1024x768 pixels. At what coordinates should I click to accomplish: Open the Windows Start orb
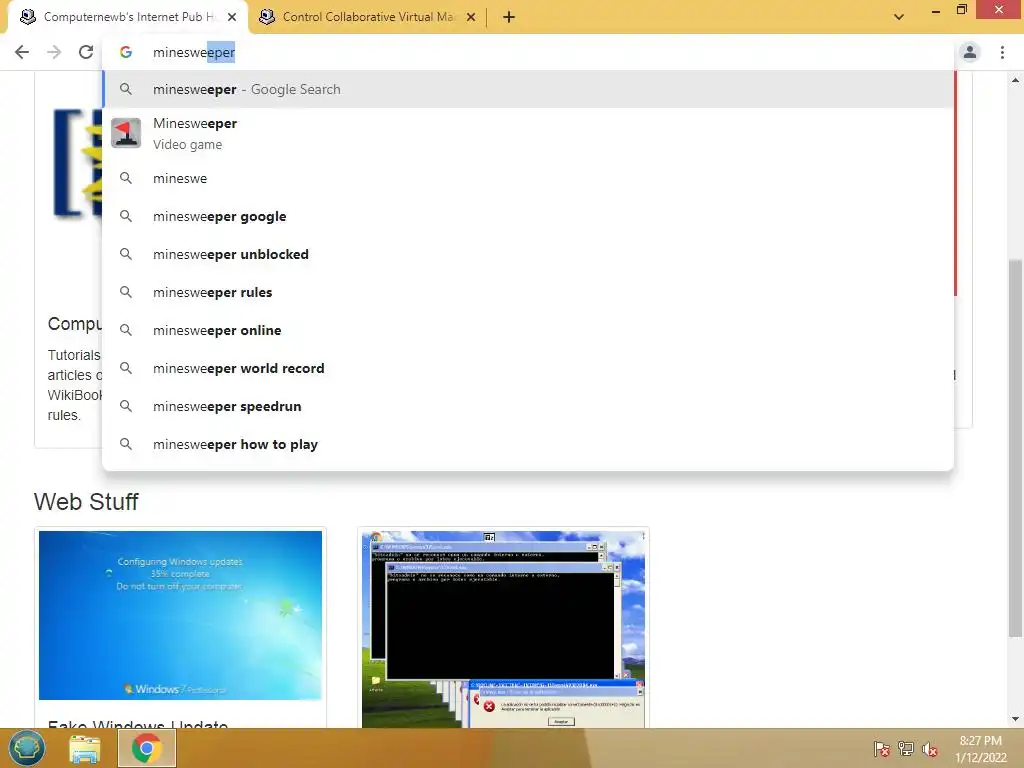point(27,748)
